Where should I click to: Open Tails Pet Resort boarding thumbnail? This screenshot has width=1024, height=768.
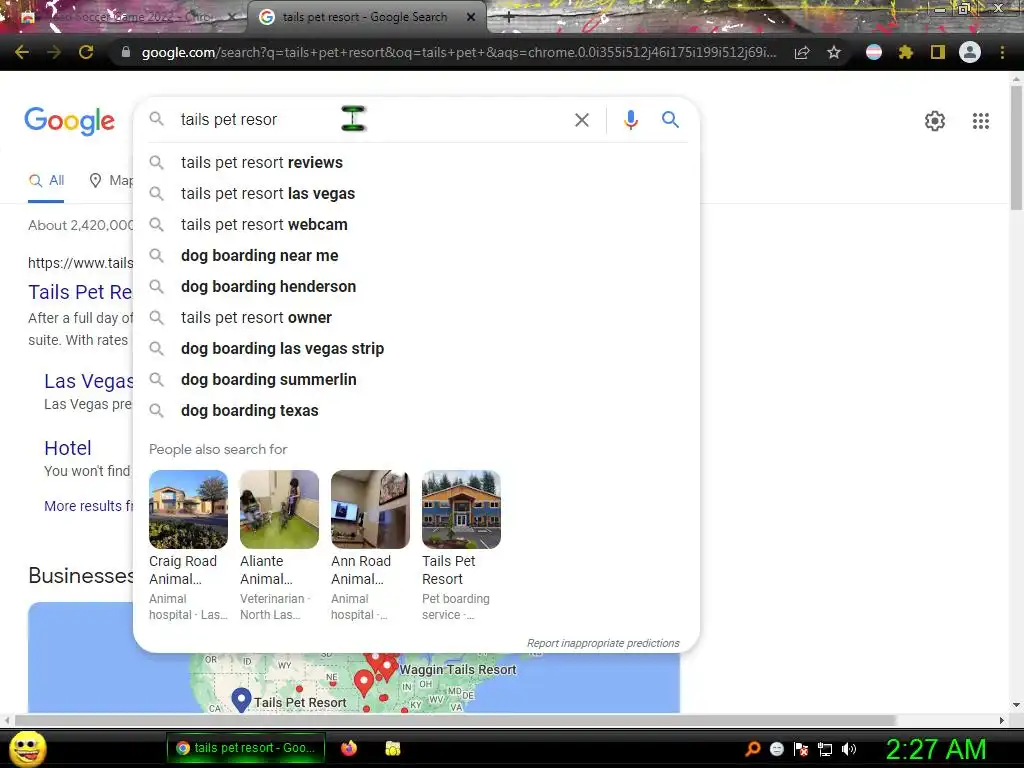[461, 509]
